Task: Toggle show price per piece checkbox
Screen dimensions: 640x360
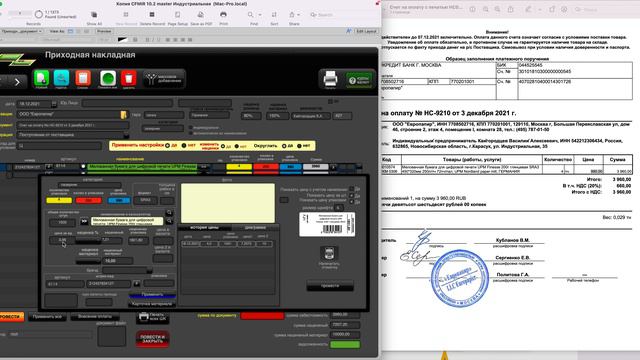Action: (x=351, y=196)
